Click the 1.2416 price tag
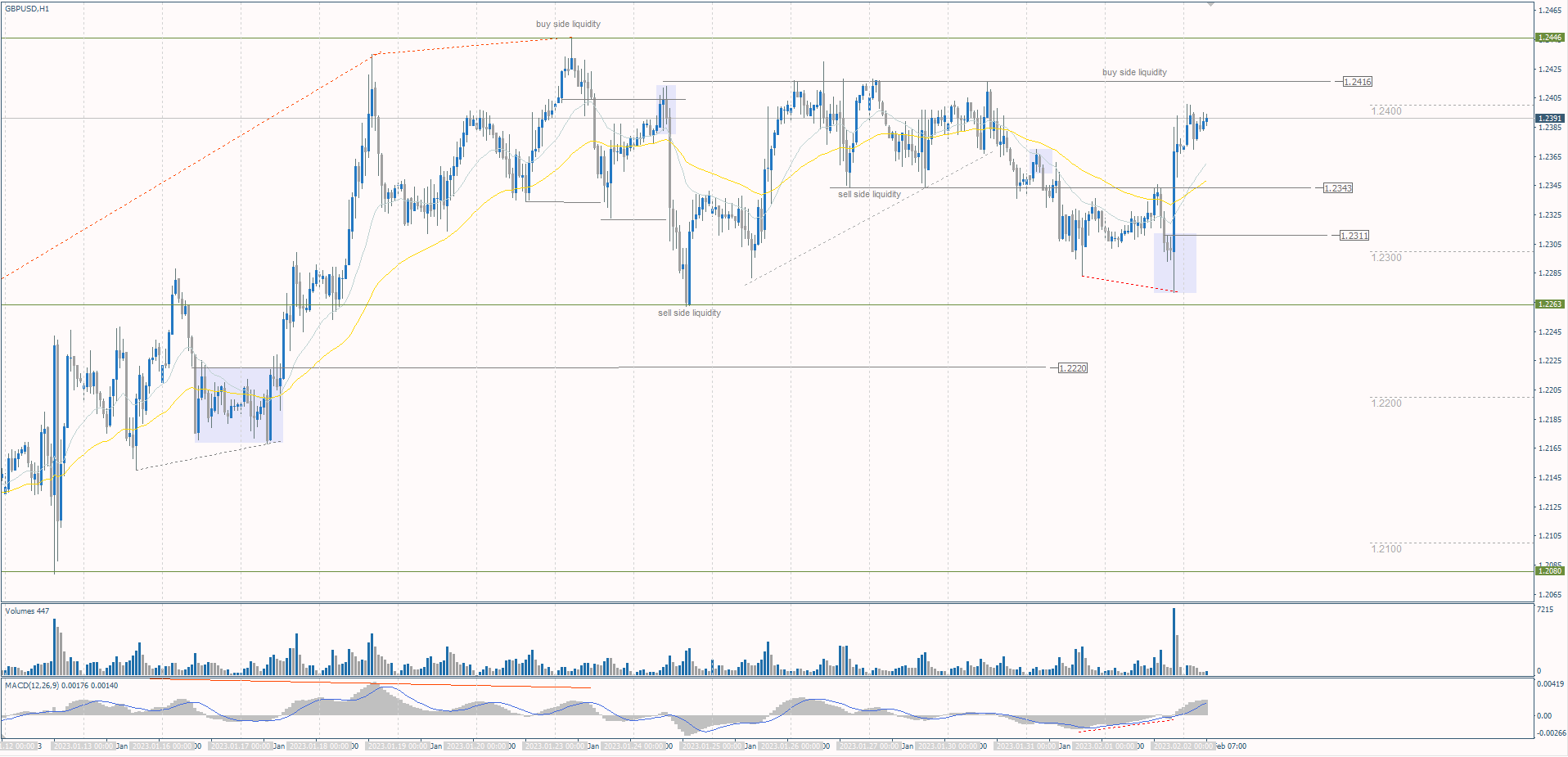 coord(1358,82)
